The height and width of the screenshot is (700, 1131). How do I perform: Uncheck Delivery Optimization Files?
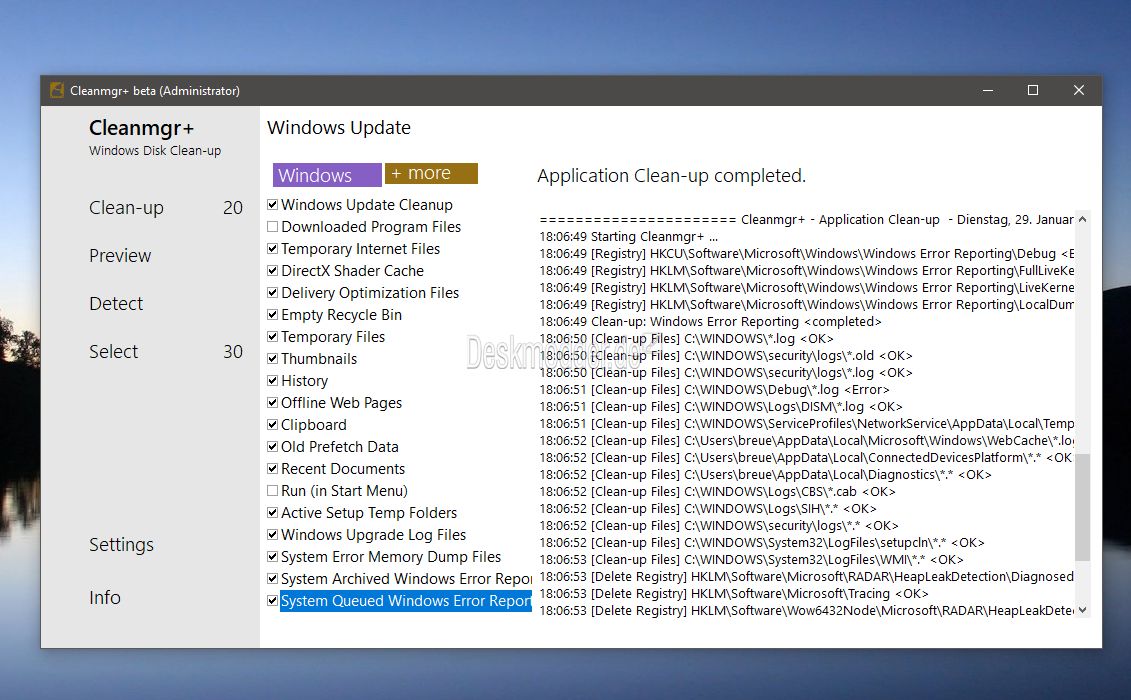click(x=273, y=293)
